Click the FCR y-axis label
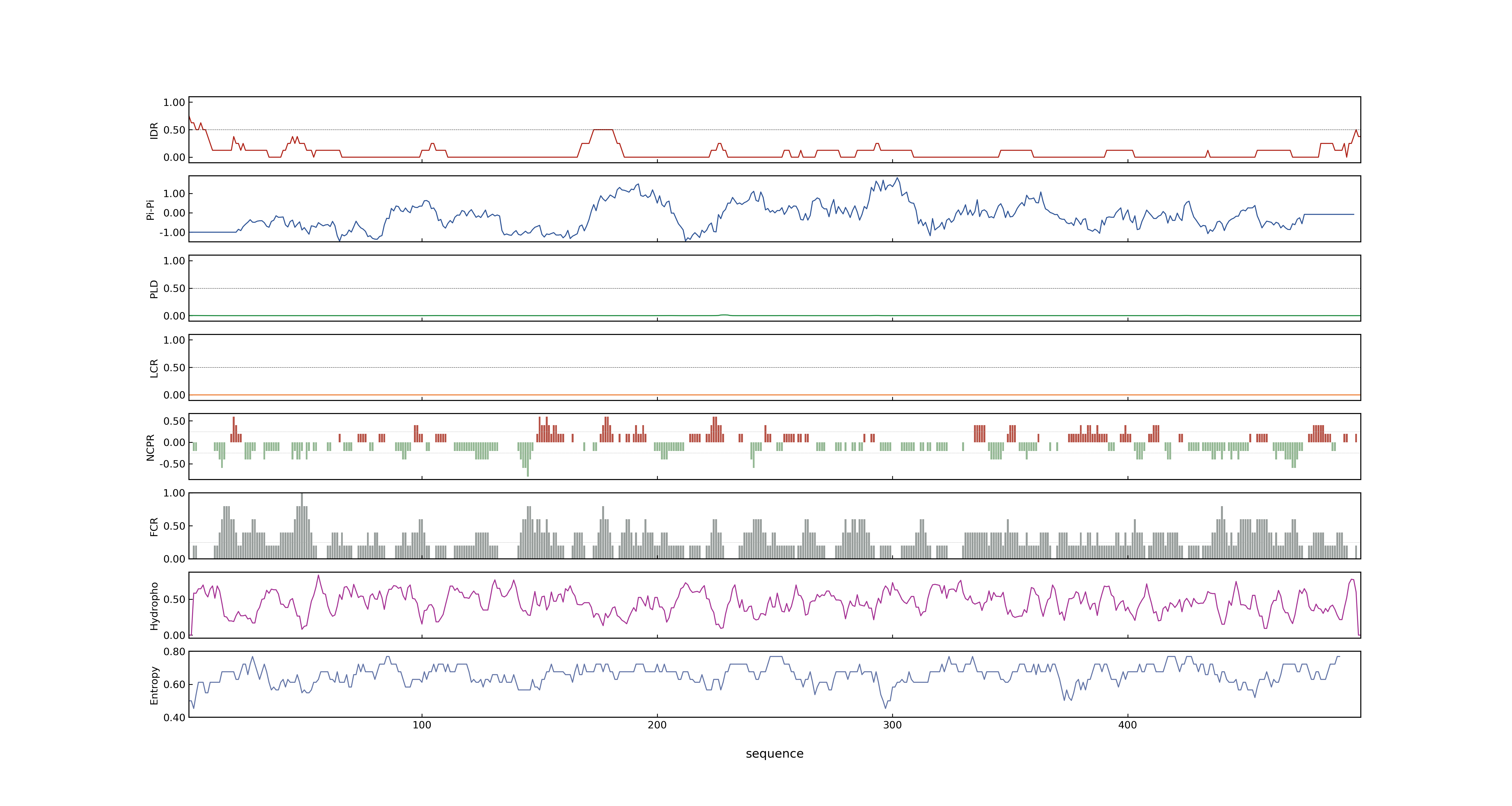Image resolution: width=1512 pixels, height=806 pixels. 154,526
